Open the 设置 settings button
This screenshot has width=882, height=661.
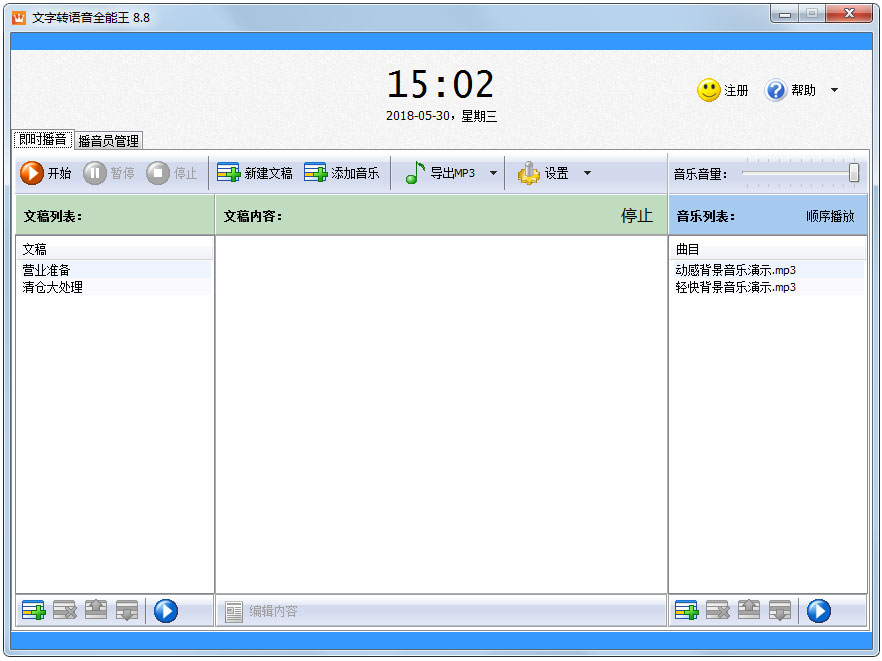543,173
